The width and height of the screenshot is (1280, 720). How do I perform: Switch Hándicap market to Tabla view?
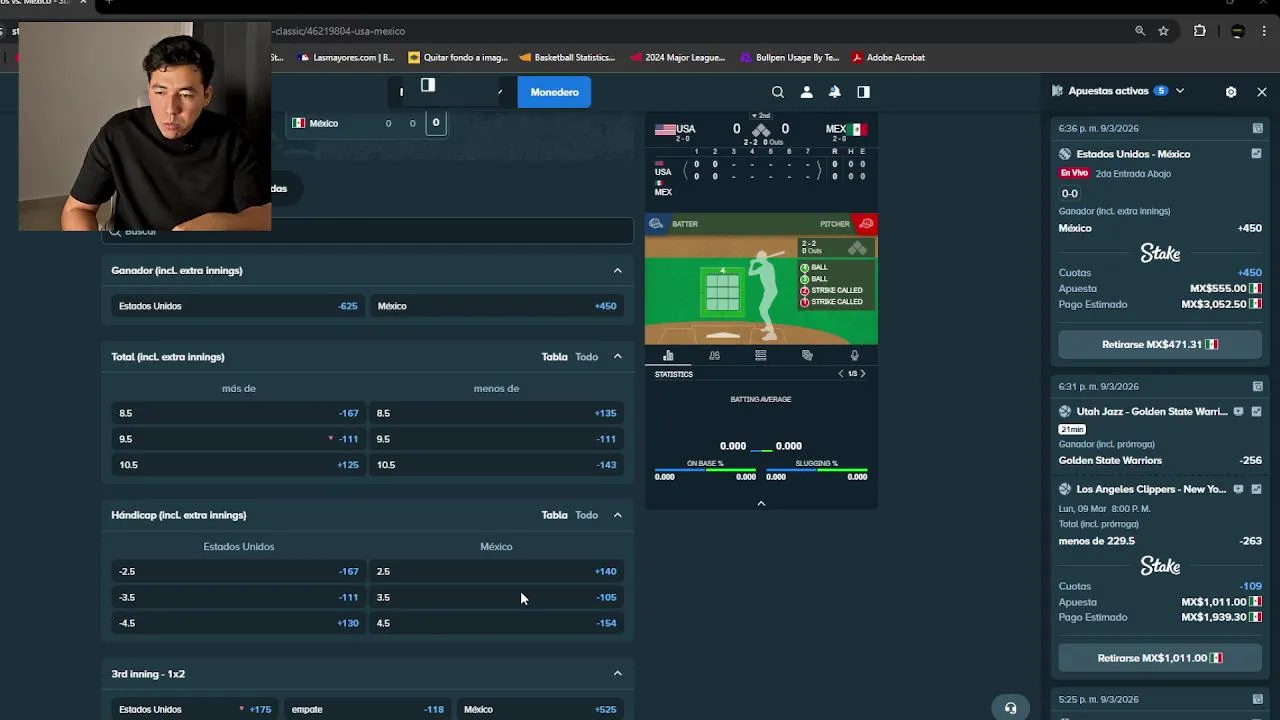click(x=554, y=515)
